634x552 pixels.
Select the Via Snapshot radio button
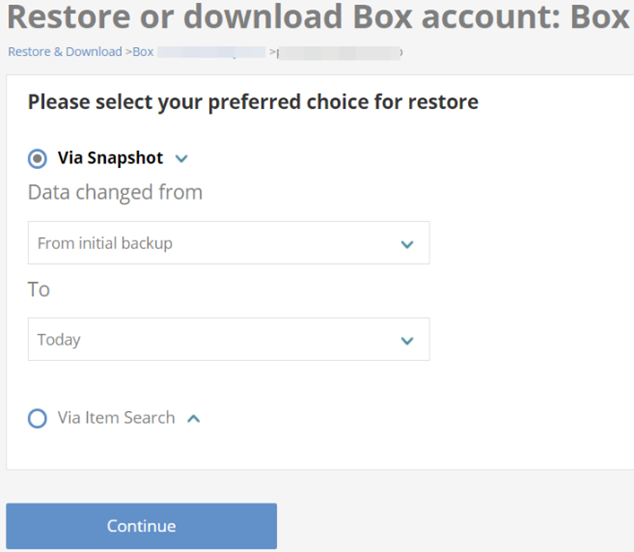click(37, 158)
